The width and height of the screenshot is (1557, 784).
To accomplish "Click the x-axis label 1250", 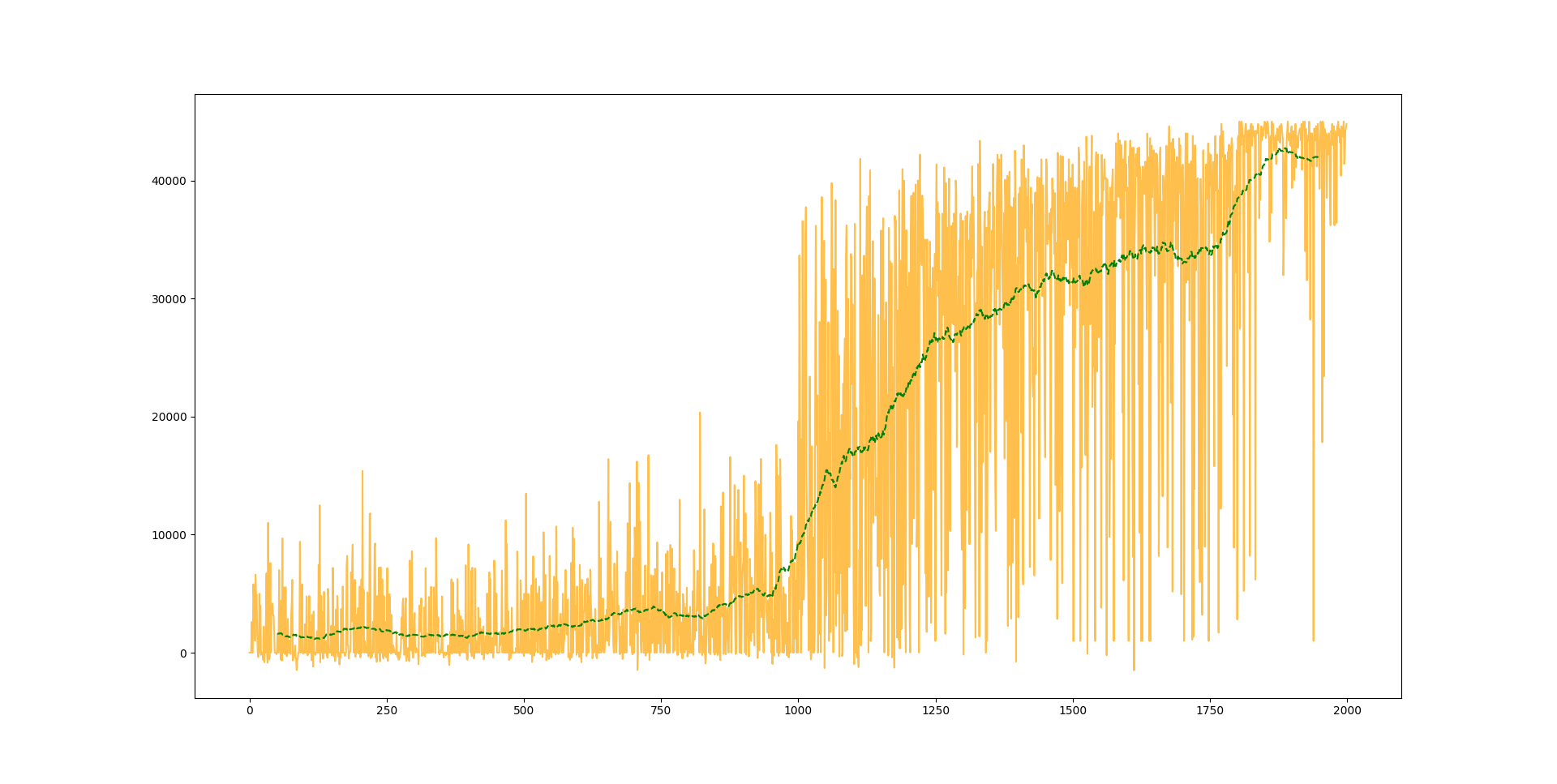I will [936, 711].
